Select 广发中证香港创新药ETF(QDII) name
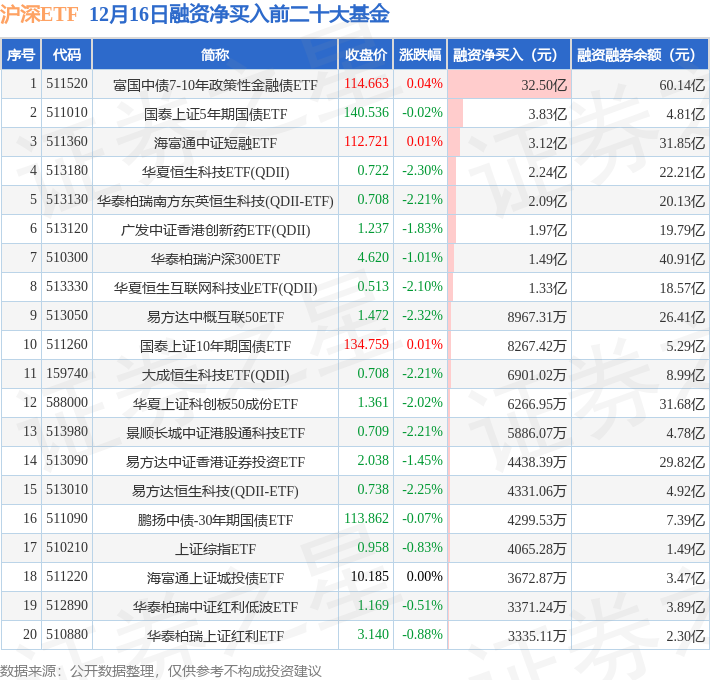Image resolution: width=710 pixels, height=680 pixels. (215, 230)
